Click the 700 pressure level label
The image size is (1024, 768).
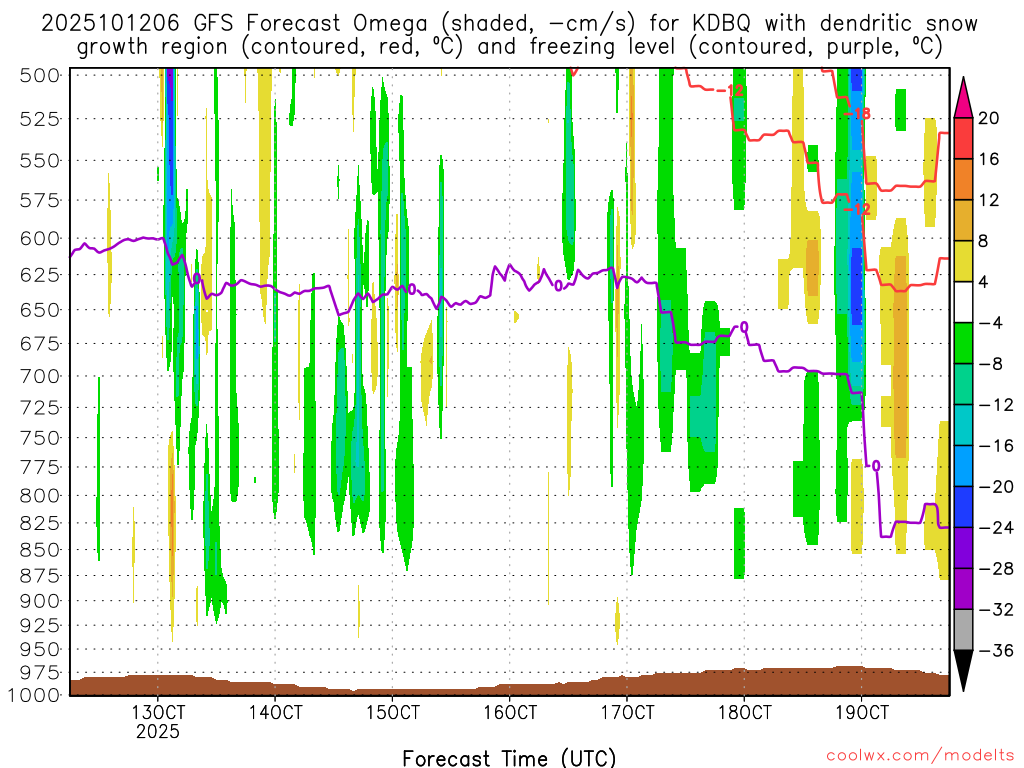pos(40,377)
